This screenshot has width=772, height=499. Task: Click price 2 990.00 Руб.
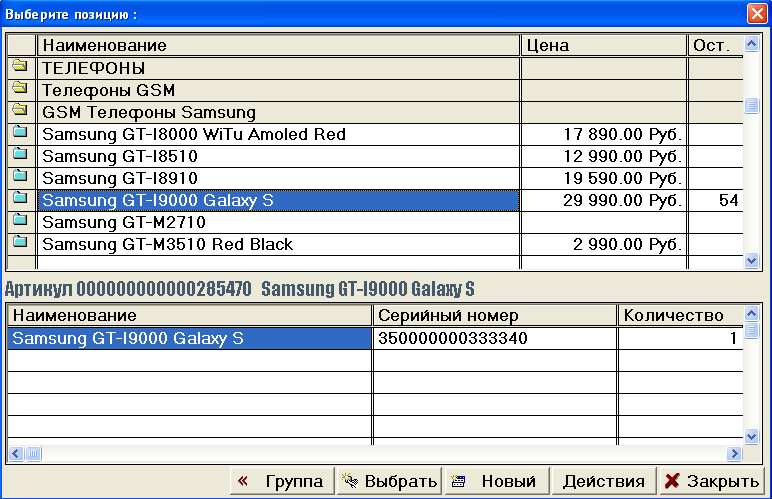(604, 244)
